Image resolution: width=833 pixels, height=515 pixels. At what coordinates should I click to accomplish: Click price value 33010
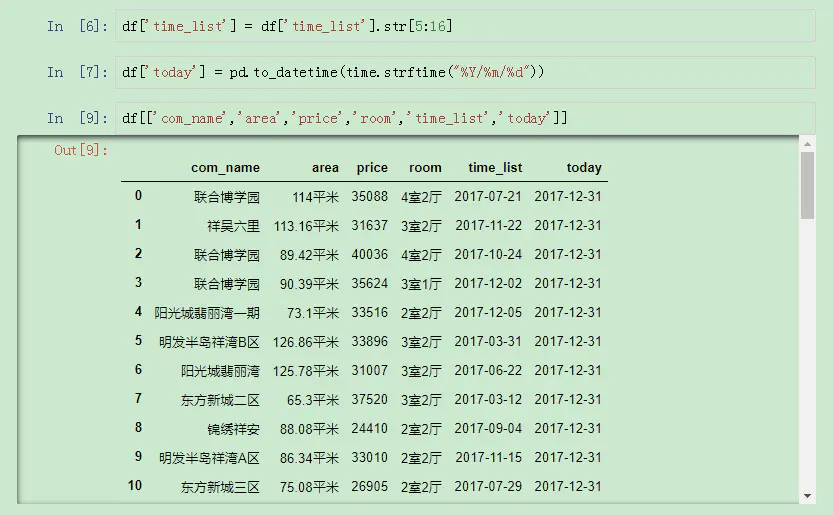(x=369, y=457)
